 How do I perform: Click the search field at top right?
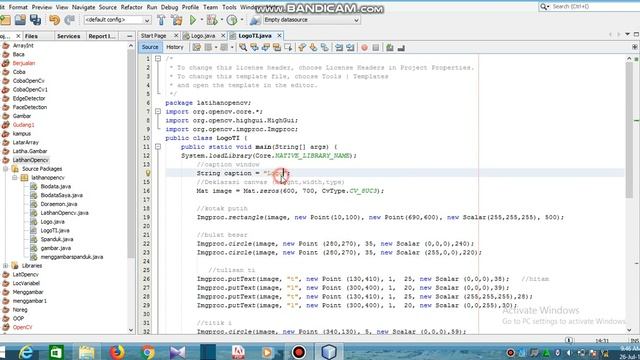coord(589,7)
